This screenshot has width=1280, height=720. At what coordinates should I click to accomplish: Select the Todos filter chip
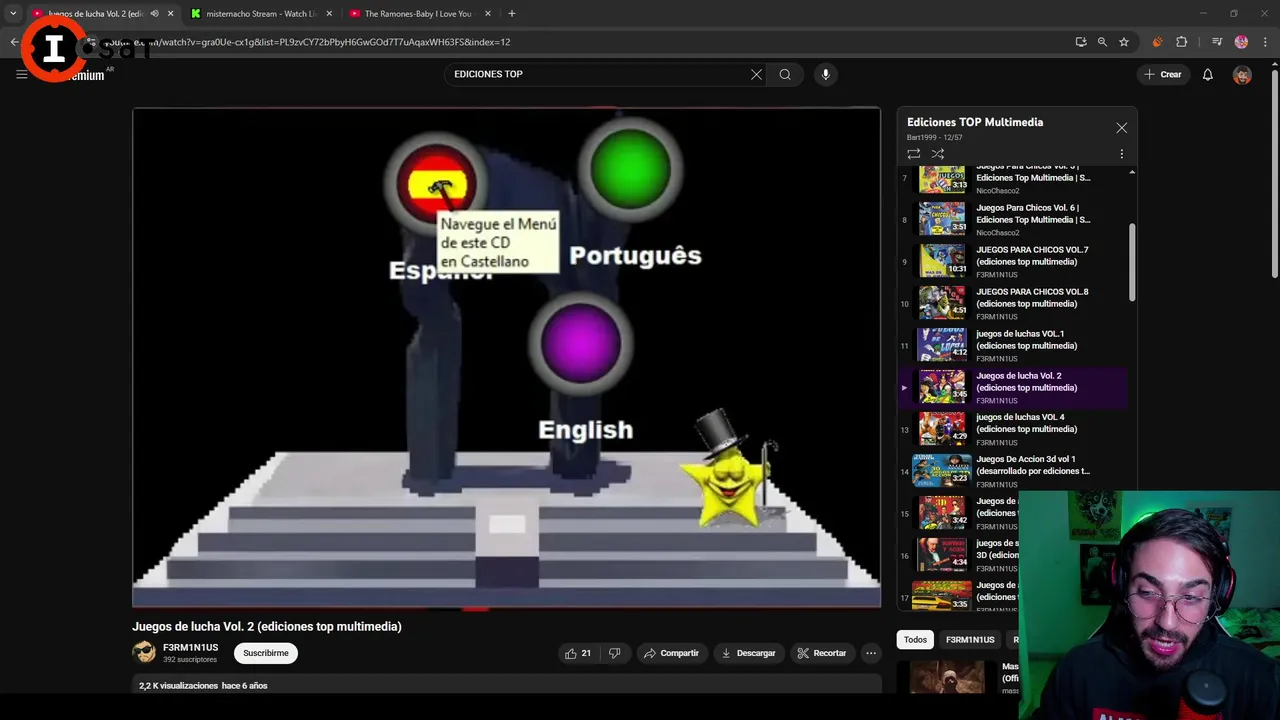click(916, 640)
